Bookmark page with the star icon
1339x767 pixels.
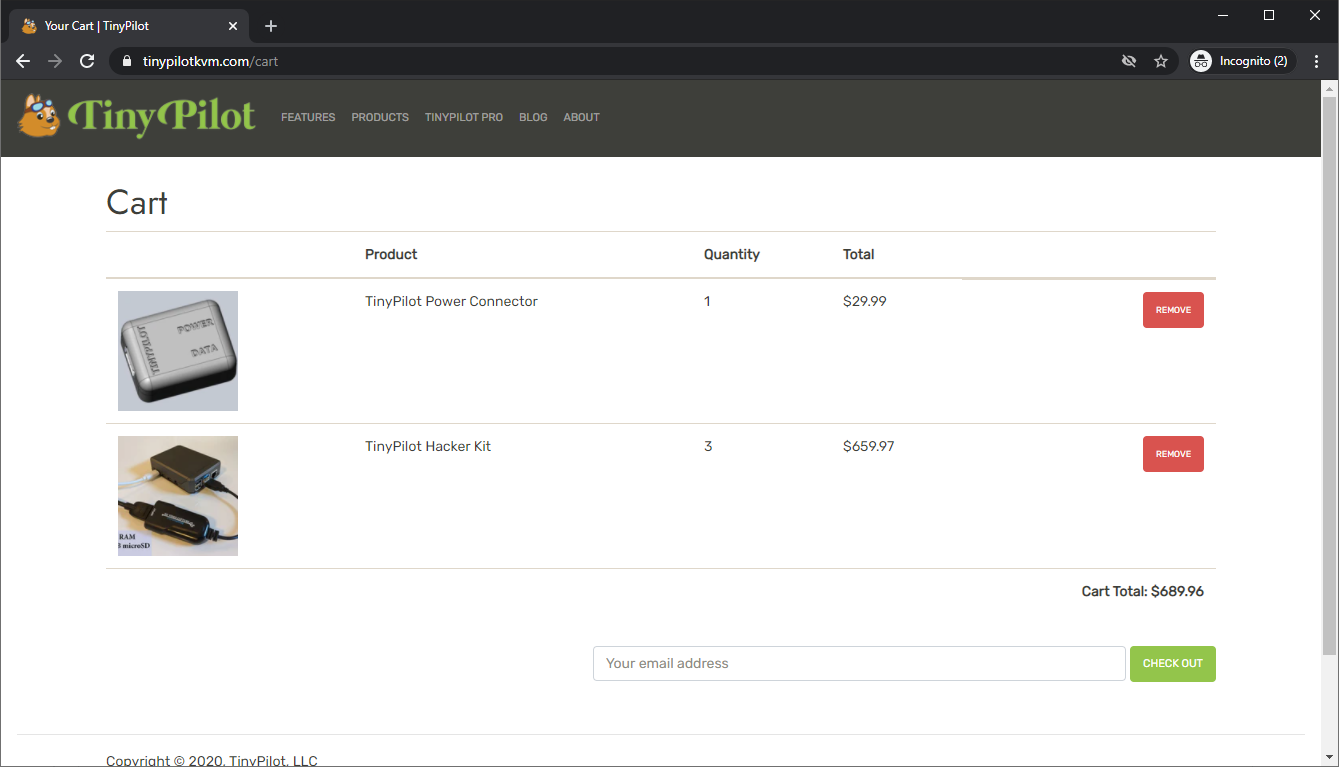pos(1161,61)
